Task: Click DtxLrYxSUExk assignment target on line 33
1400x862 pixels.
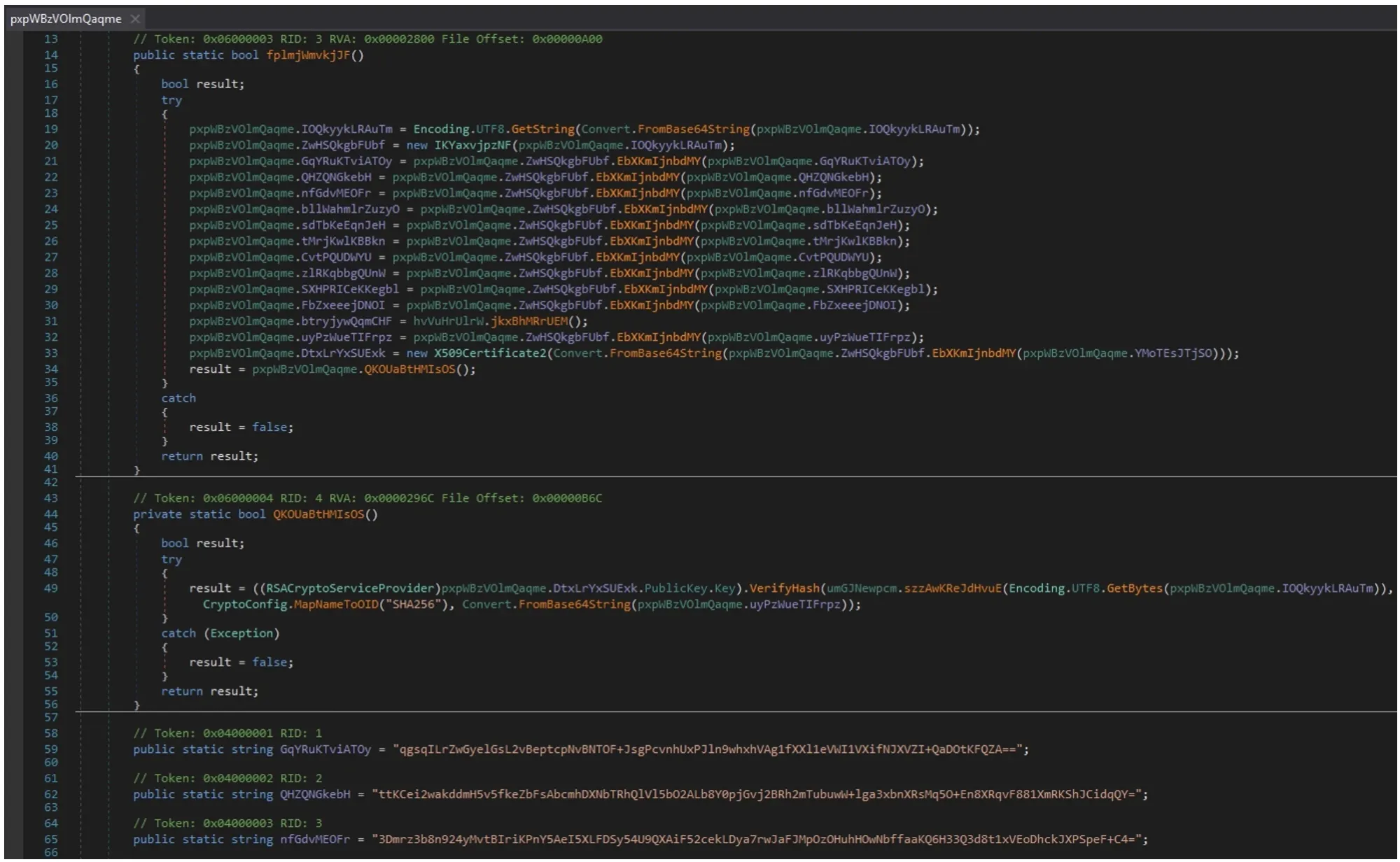Action: [343, 353]
